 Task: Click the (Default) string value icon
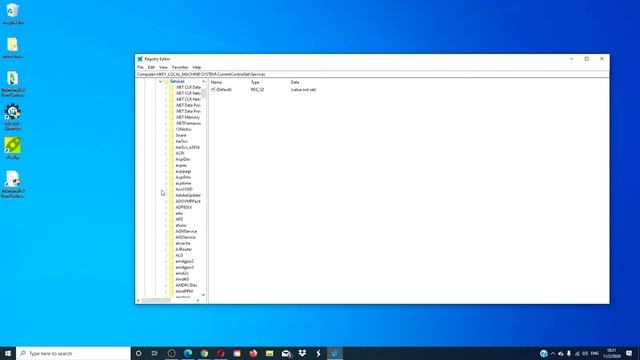click(213, 89)
